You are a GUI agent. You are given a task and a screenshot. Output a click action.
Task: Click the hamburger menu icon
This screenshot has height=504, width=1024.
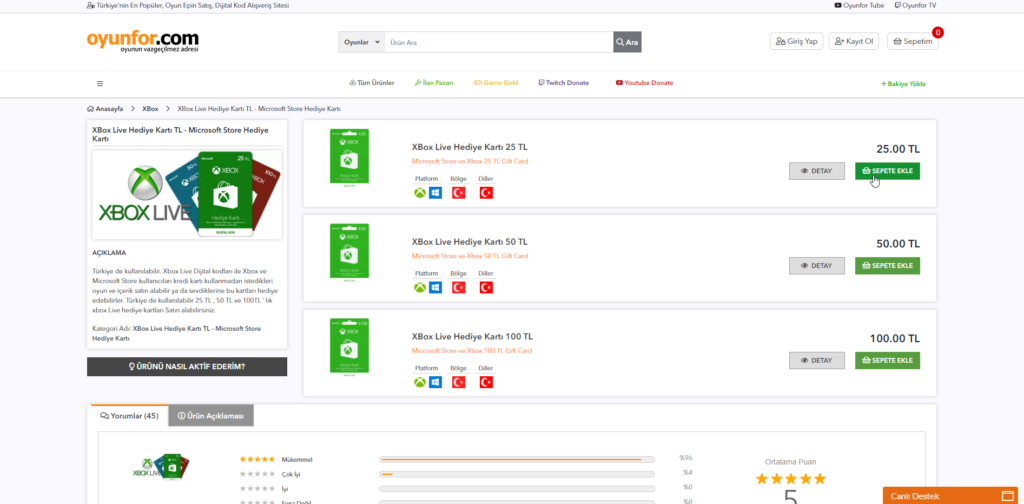[100, 83]
